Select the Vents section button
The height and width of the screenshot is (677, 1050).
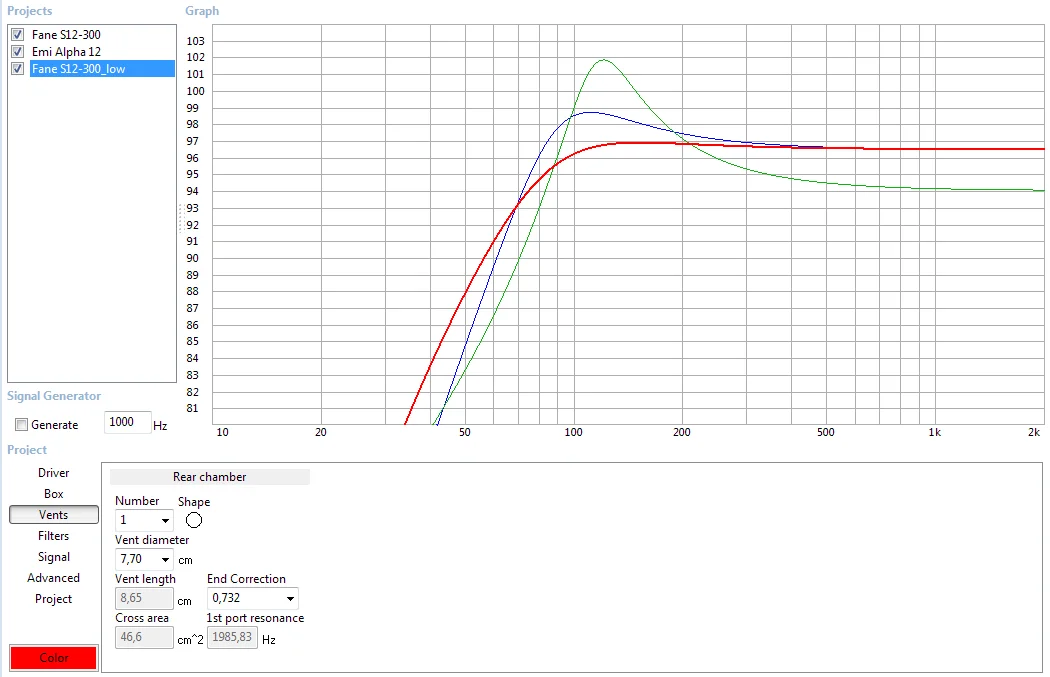(x=54, y=515)
